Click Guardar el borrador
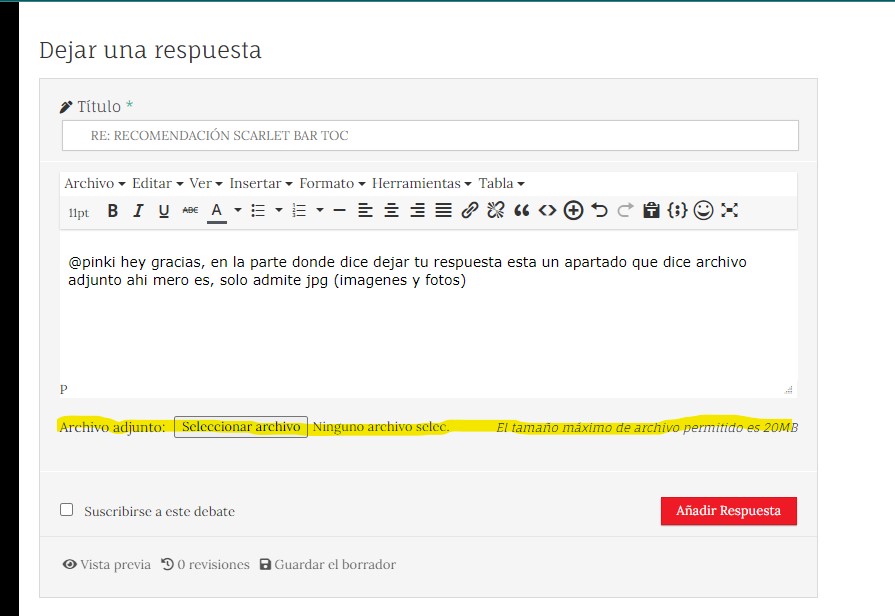The image size is (895, 616). pyautogui.click(x=328, y=565)
